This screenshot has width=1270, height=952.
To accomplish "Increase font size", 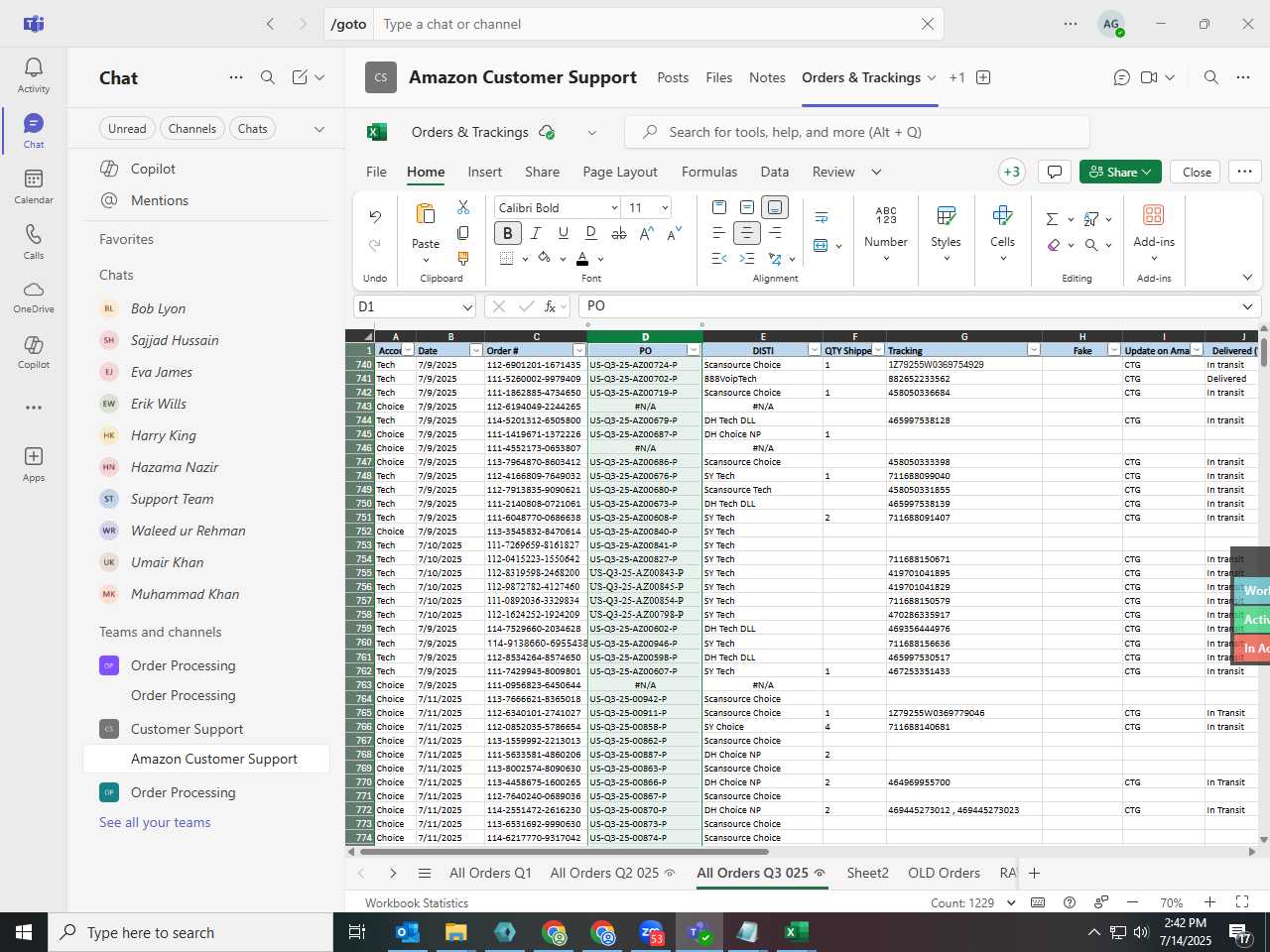I will click(x=647, y=233).
